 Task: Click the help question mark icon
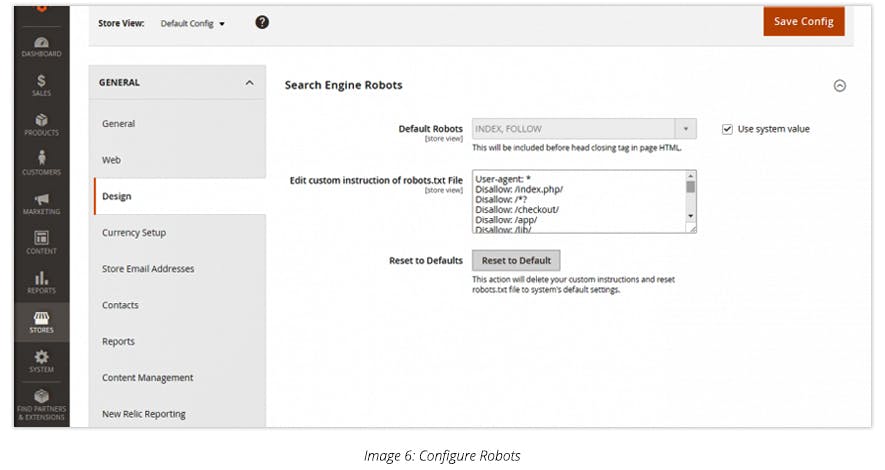[262, 22]
